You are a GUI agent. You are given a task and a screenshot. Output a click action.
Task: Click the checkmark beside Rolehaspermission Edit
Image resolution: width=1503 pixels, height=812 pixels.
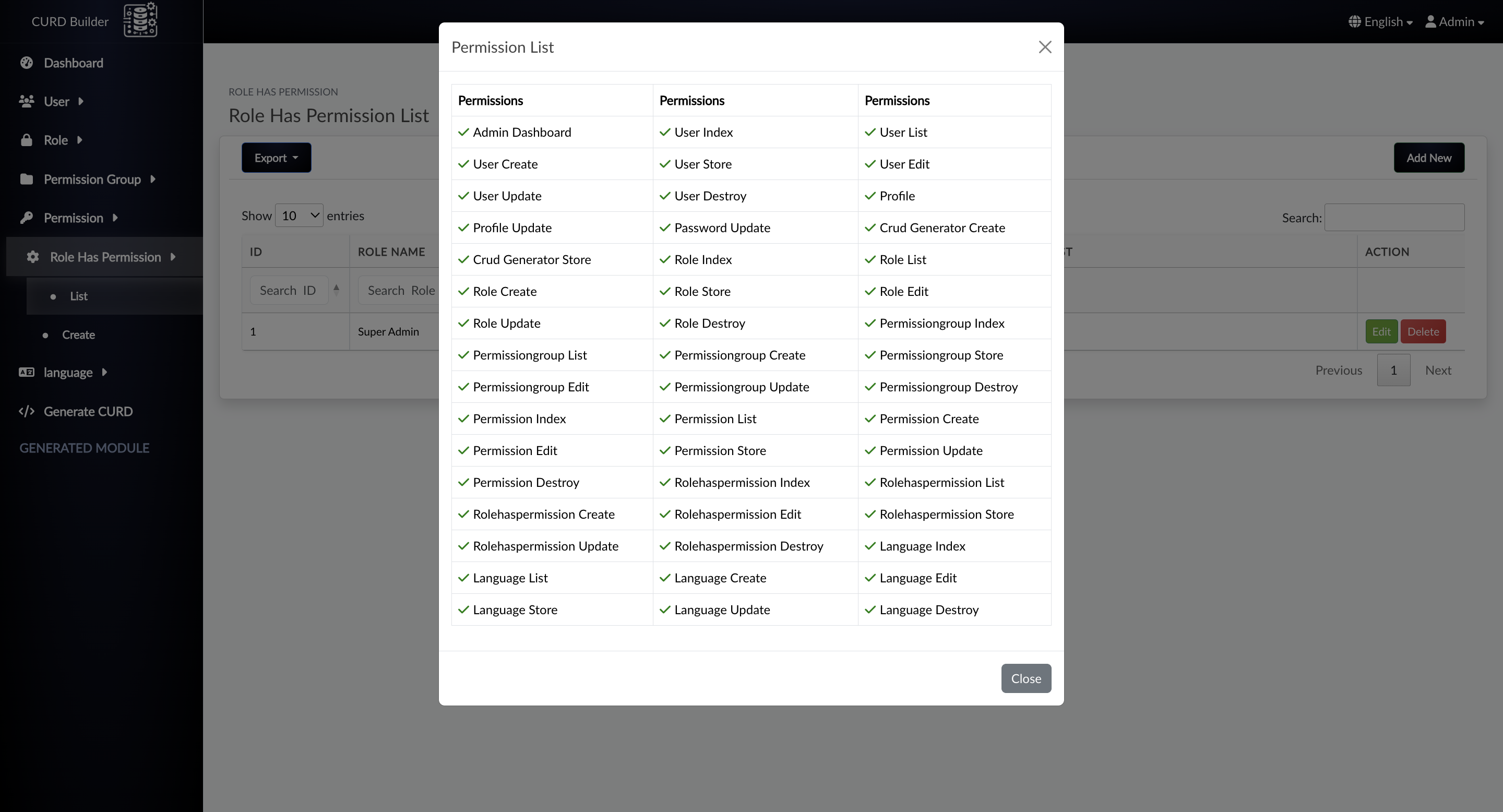pyautogui.click(x=665, y=514)
